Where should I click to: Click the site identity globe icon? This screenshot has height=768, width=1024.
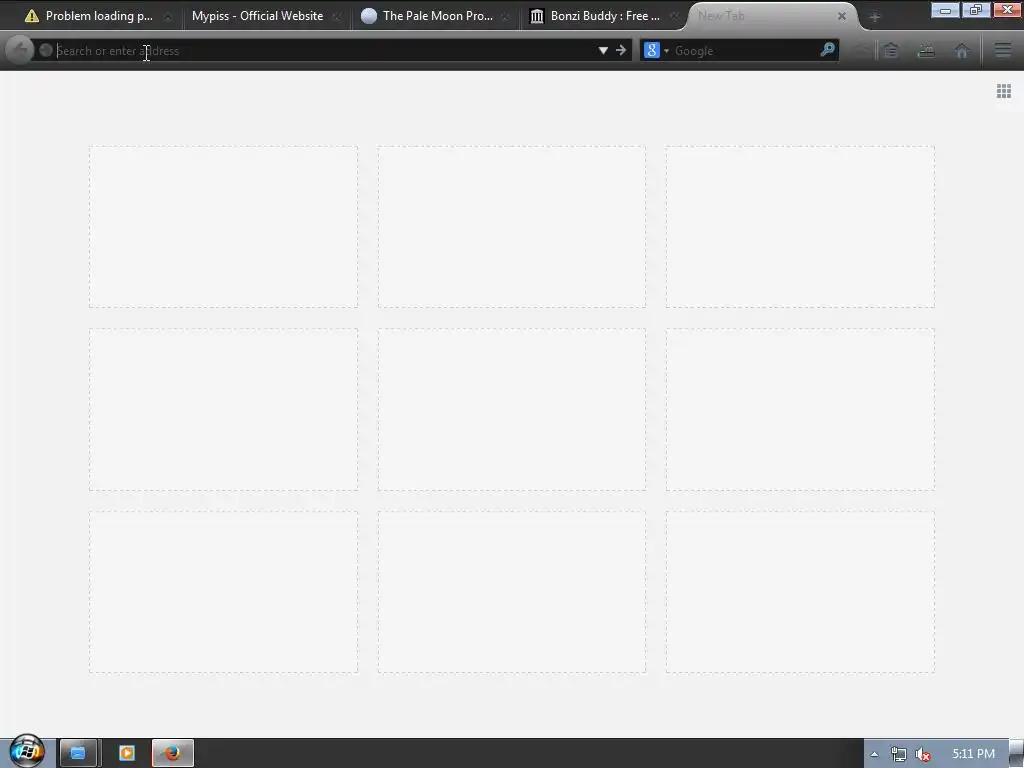46,50
